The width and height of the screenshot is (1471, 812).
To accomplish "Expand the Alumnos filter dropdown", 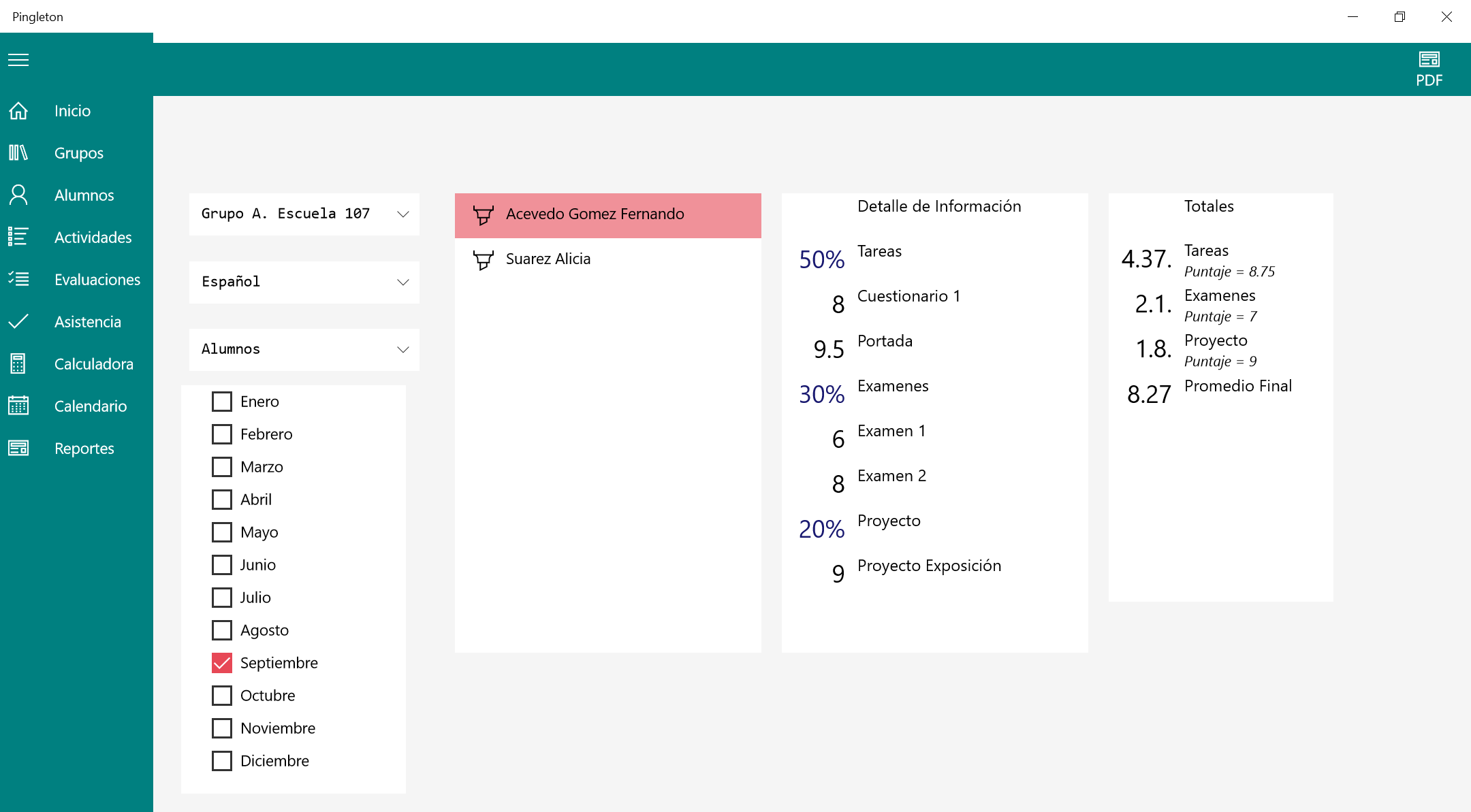I will [x=304, y=349].
